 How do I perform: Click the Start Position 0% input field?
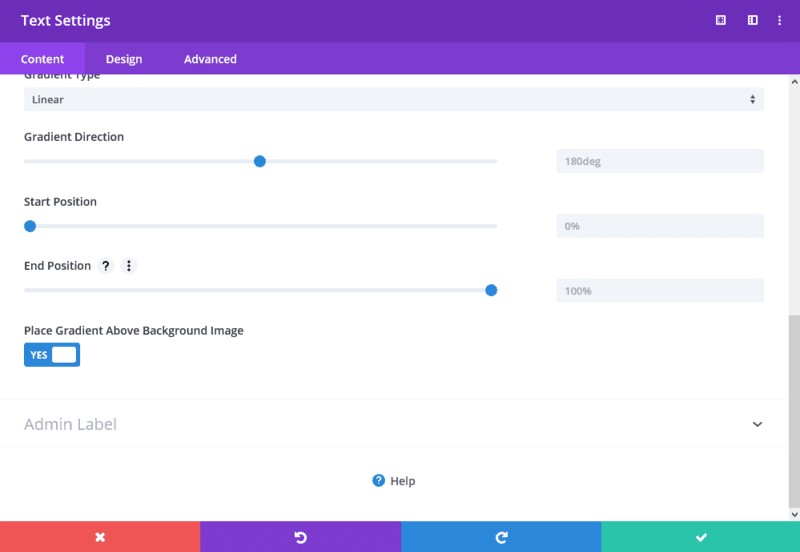point(660,226)
